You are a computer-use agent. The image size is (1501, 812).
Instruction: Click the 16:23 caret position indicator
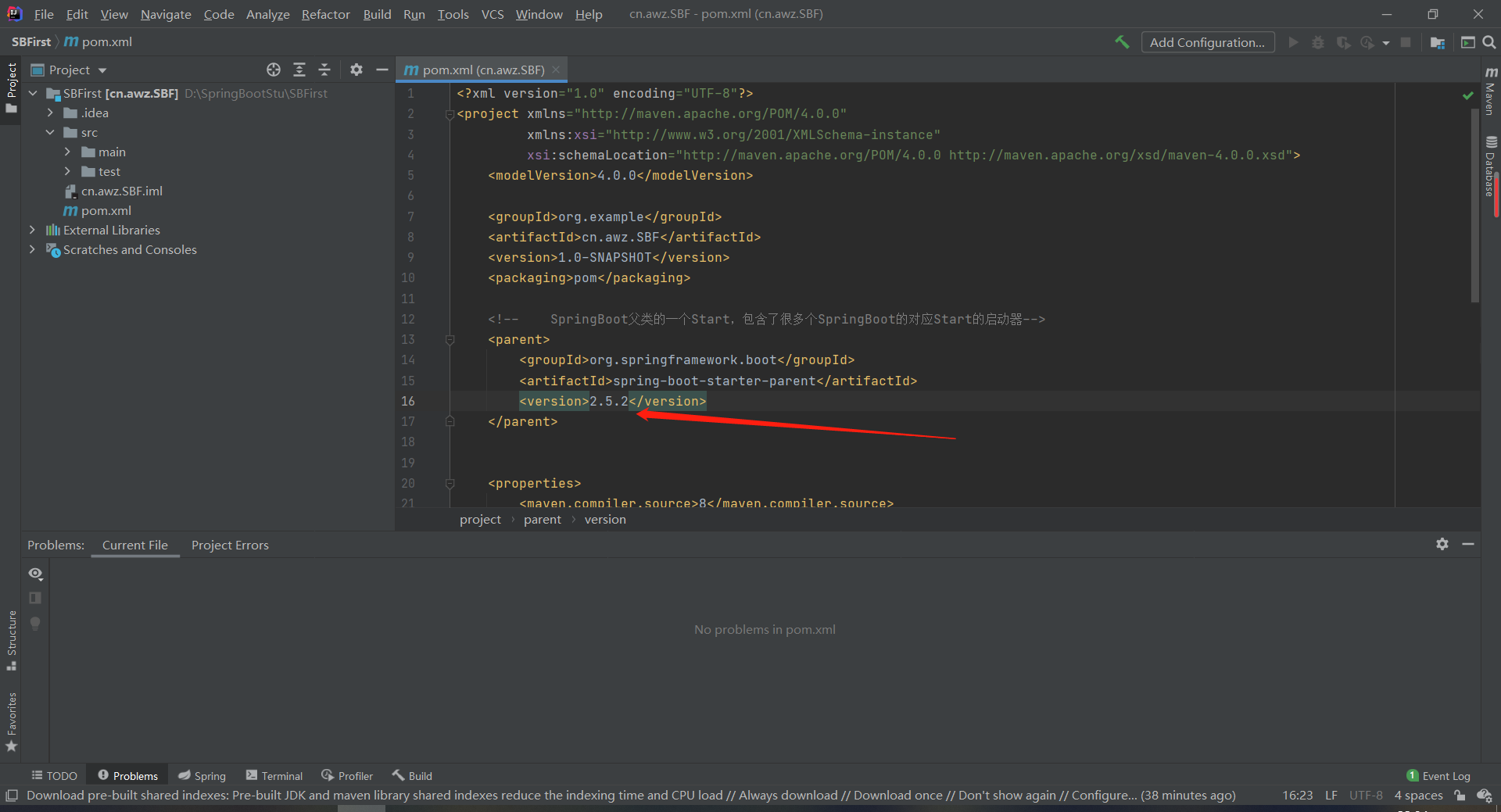tap(1297, 796)
